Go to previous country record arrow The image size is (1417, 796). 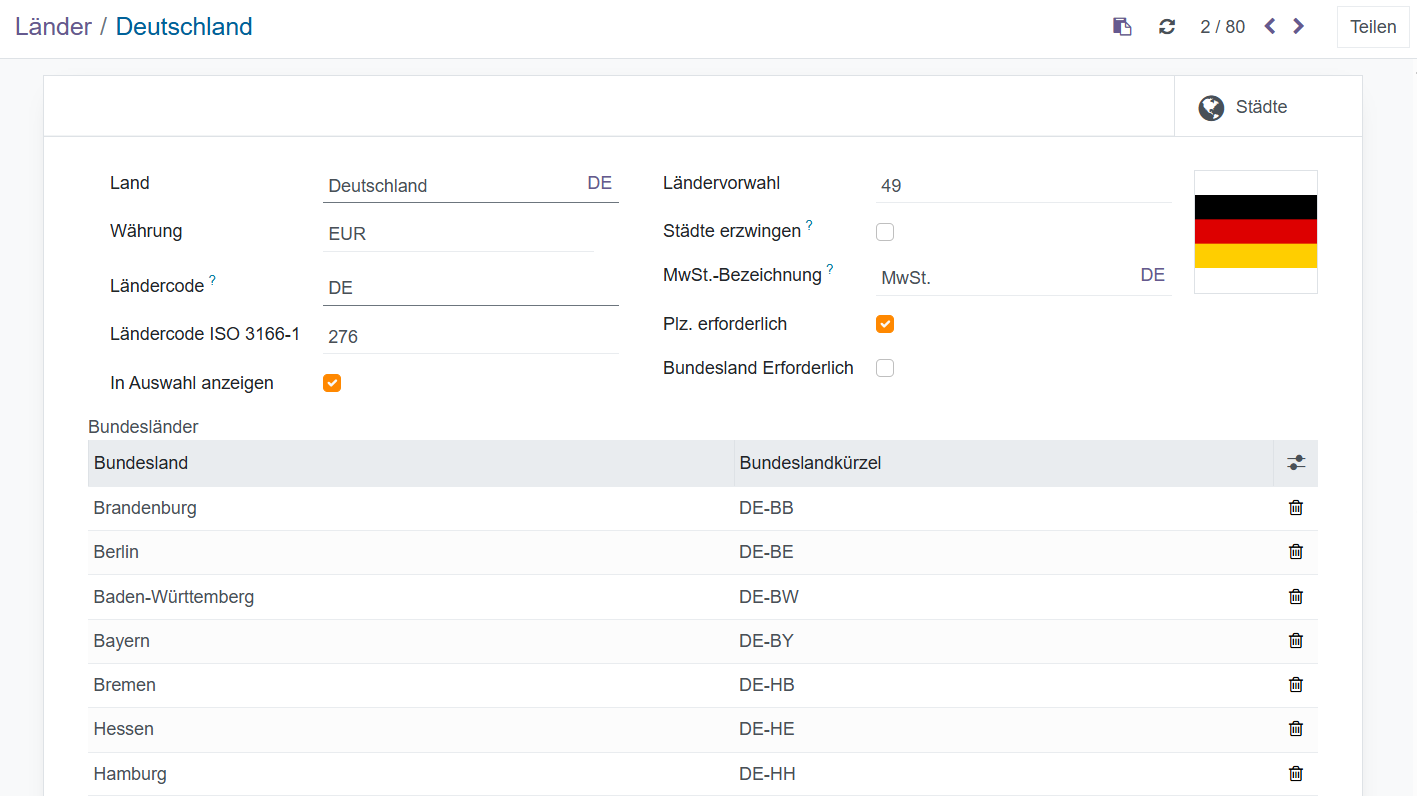tap(1270, 27)
